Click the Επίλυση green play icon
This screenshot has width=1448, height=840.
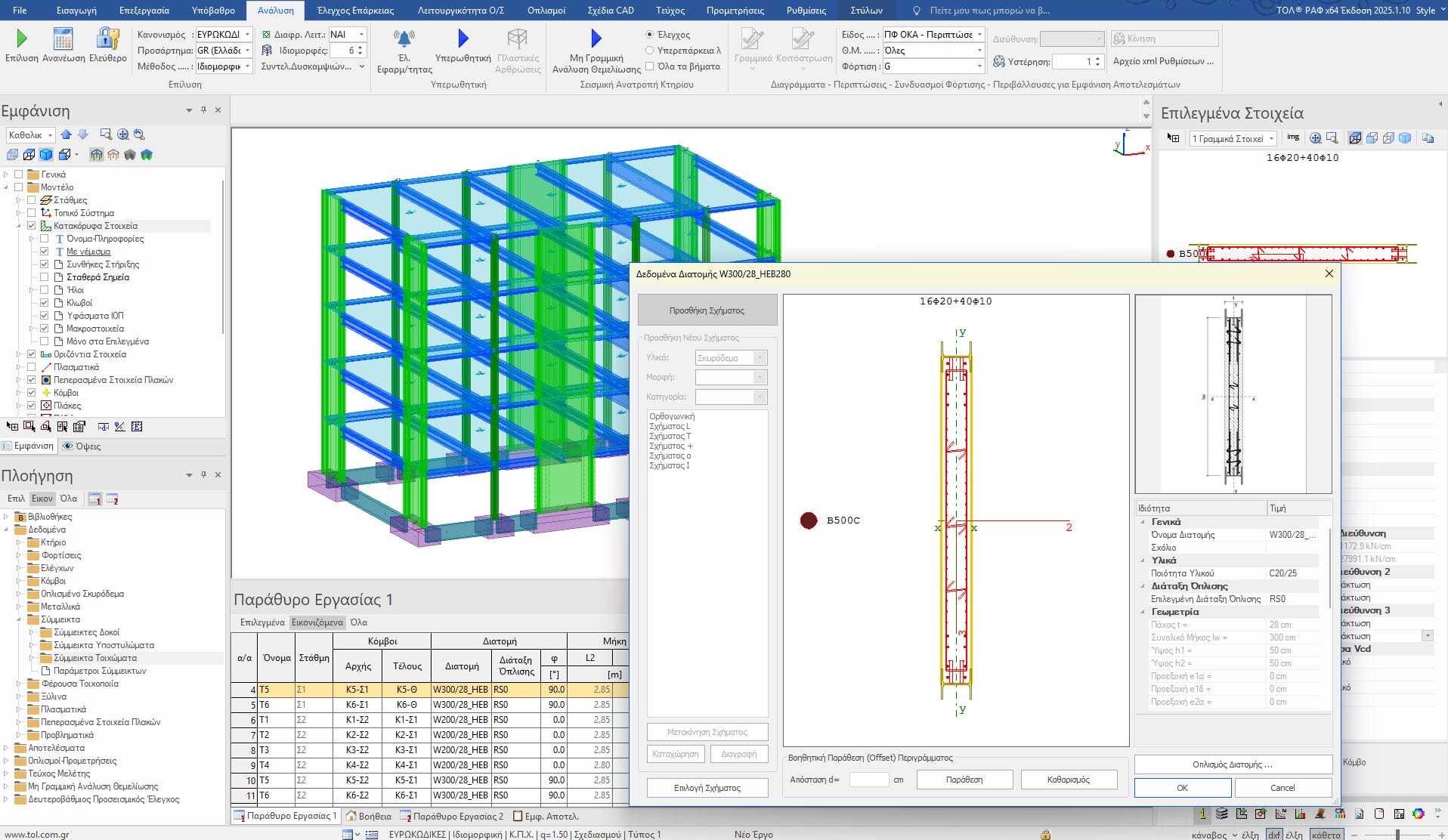point(21,39)
